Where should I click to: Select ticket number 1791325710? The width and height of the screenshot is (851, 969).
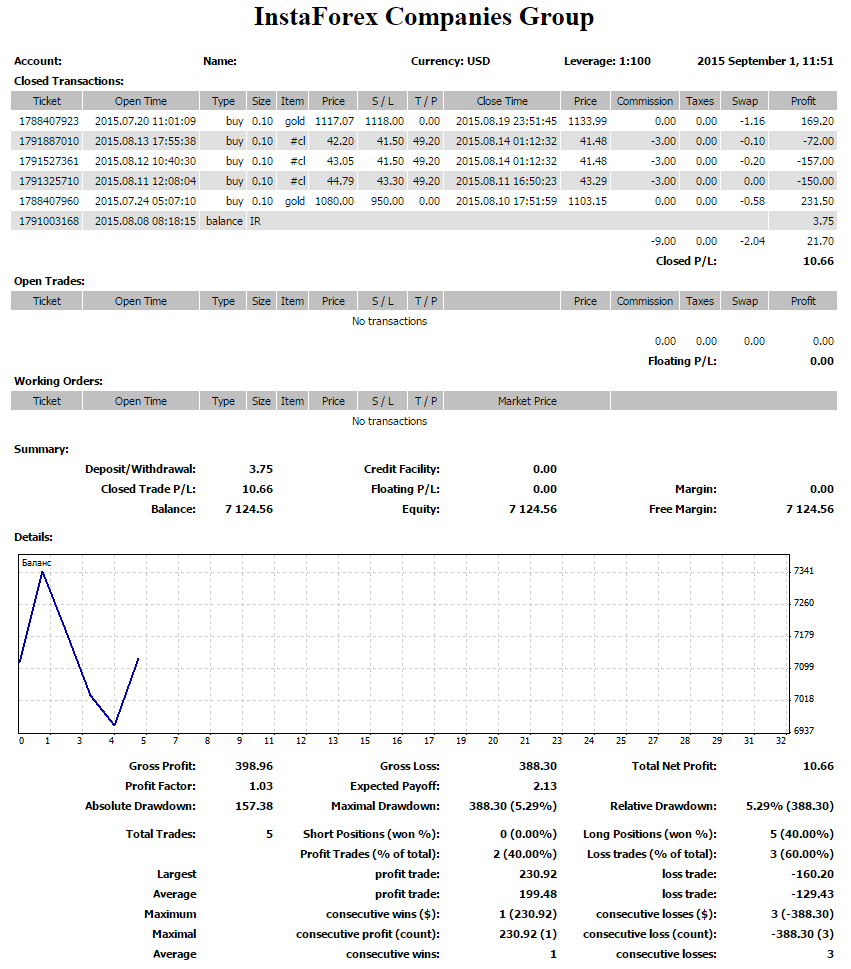(x=49, y=181)
